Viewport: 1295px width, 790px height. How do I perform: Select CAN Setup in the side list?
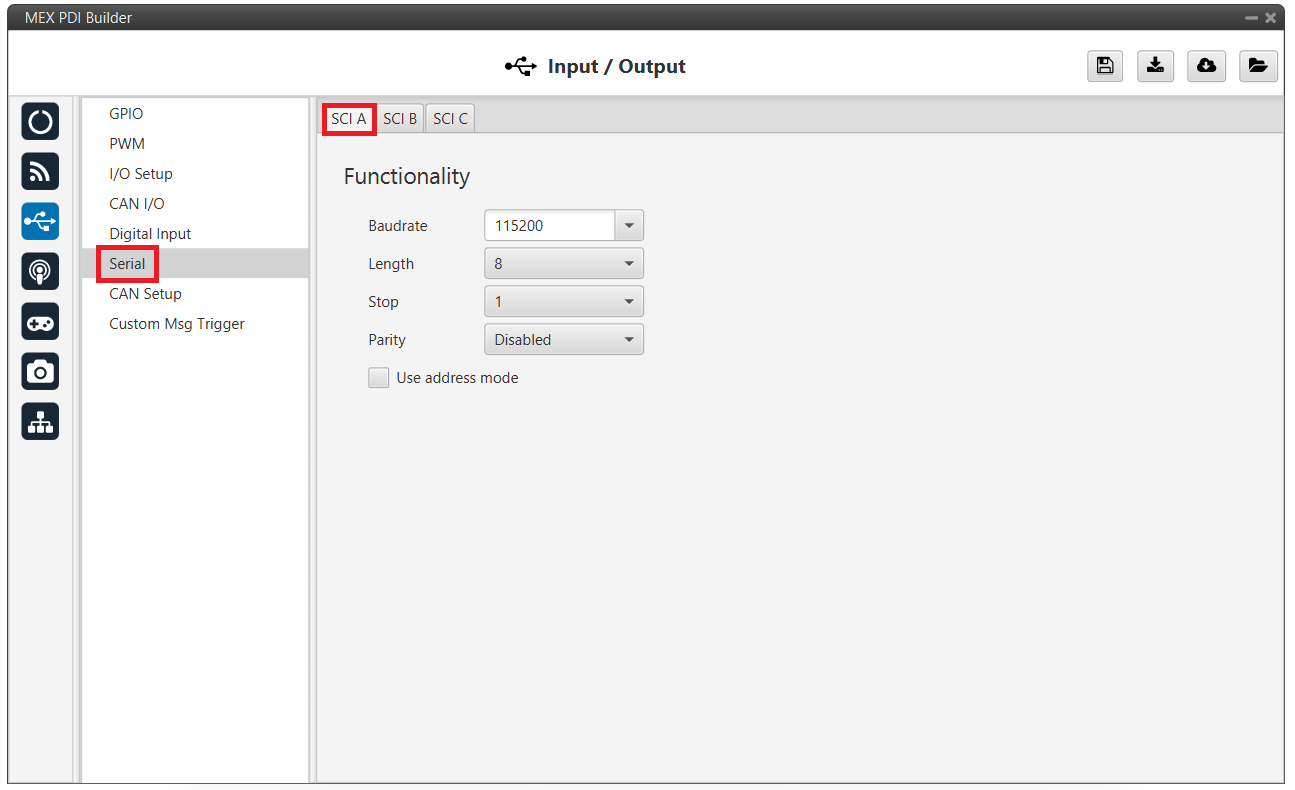145,294
